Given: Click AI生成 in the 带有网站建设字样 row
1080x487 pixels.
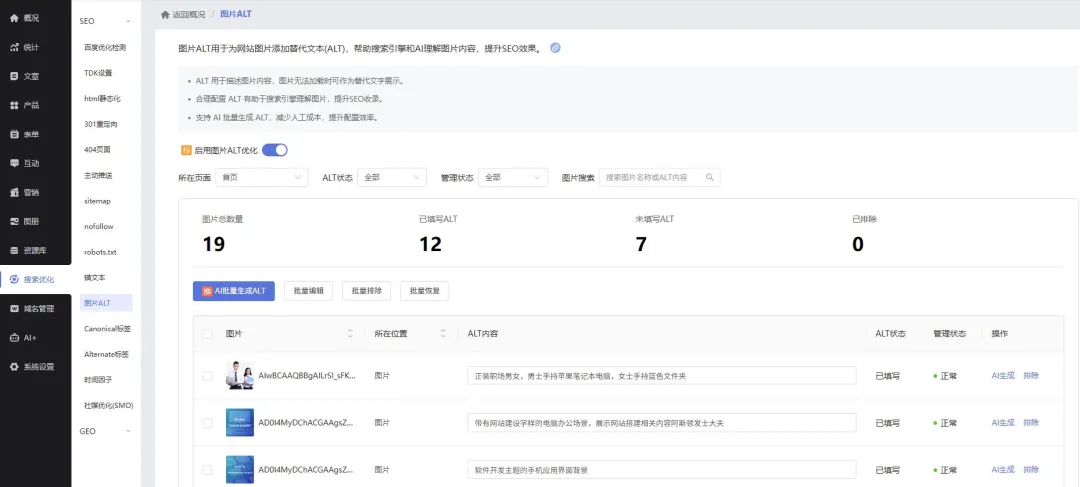Looking at the screenshot, I should tap(1003, 422).
